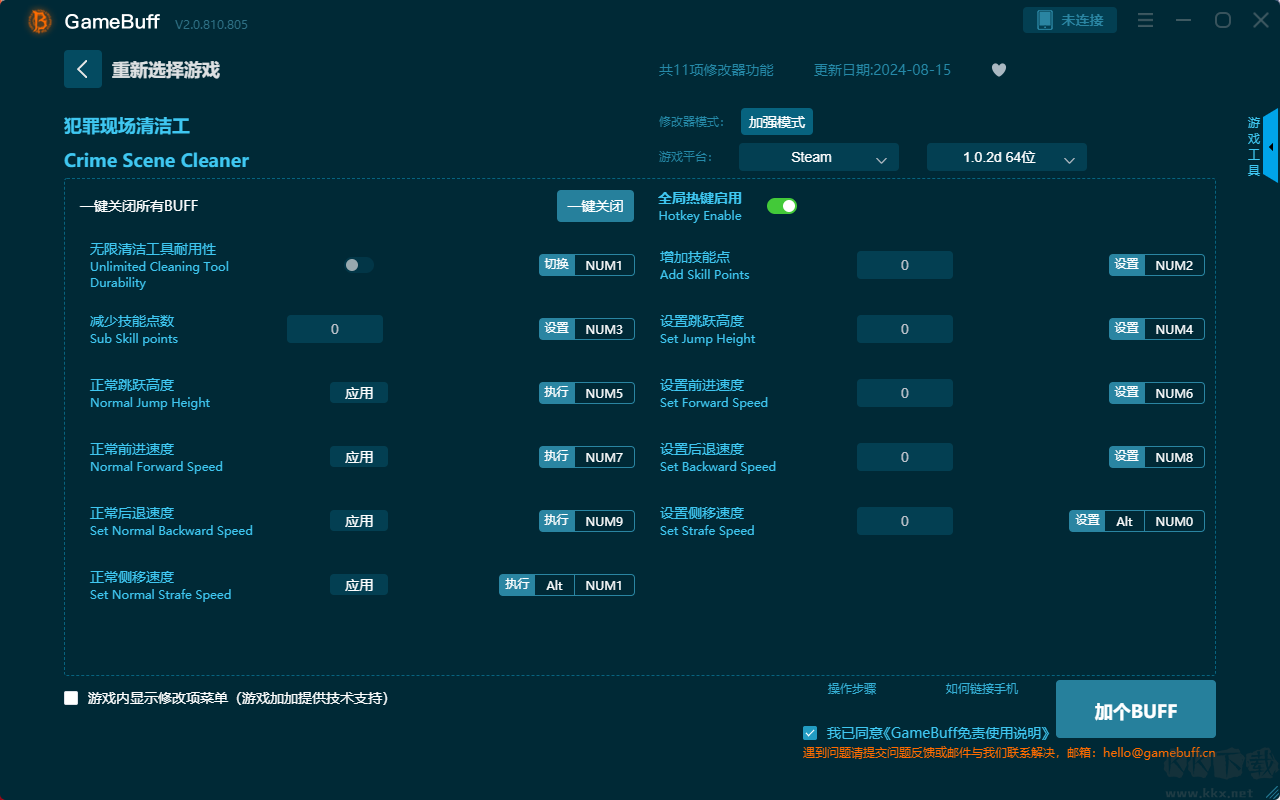Click the 设置 Alt NUM0 hotkey button
1280x800 pixels.
click(1137, 521)
